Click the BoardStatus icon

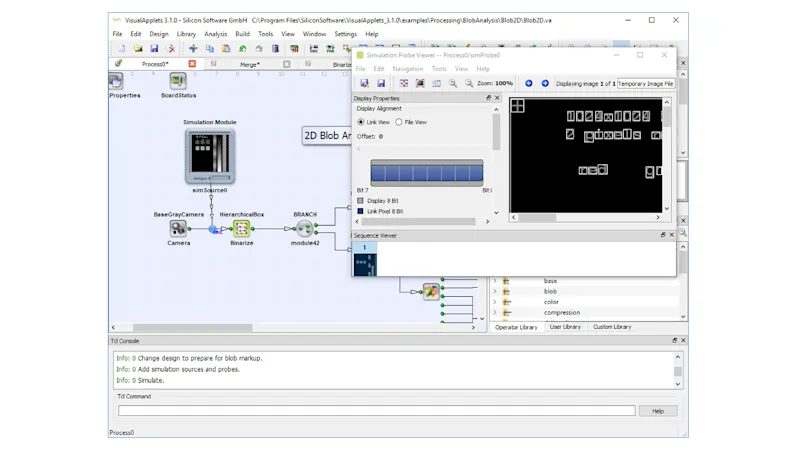178,81
